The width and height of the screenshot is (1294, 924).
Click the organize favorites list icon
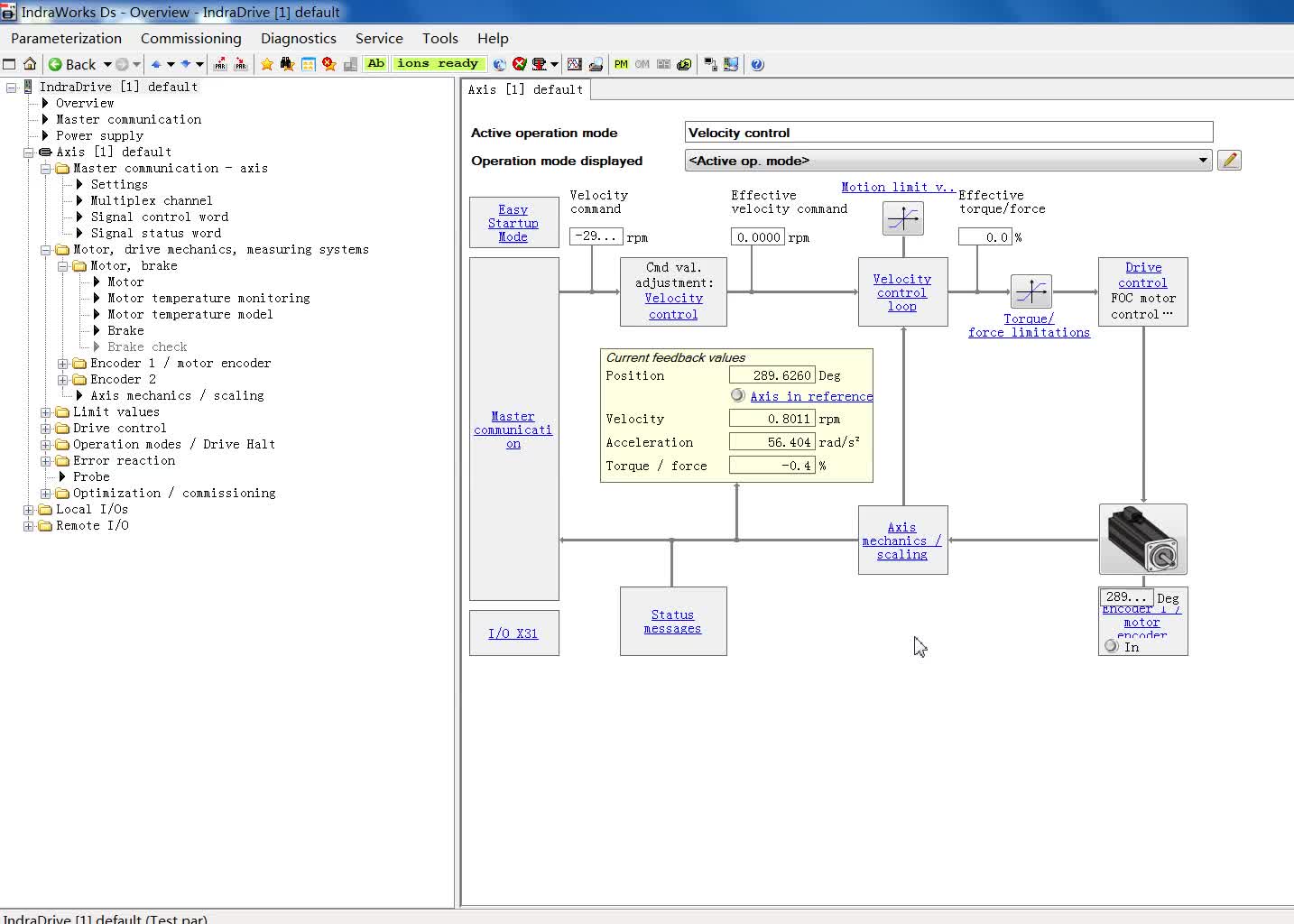click(x=309, y=64)
